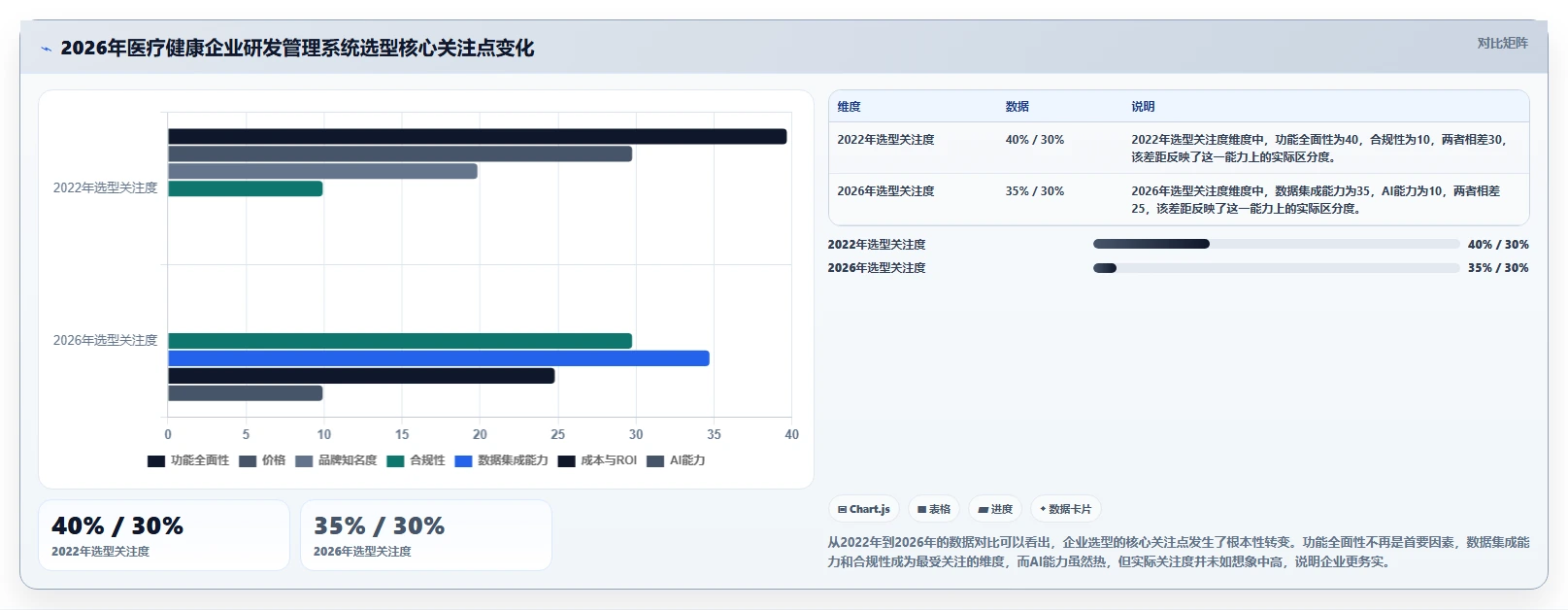
Task: Select the Chart.js chip
Action: (x=864, y=509)
